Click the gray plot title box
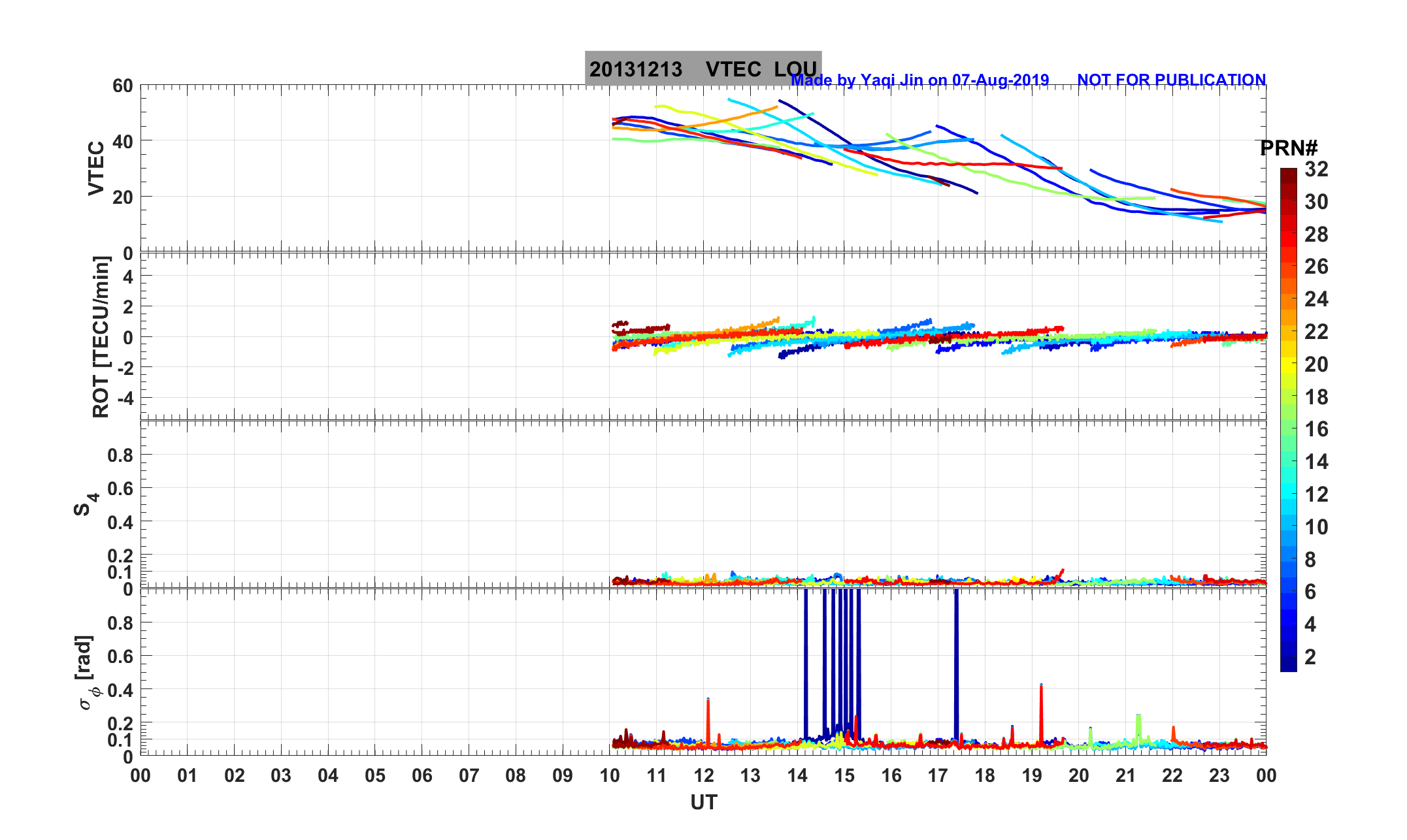This screenshot has height=840, width=1407. pos(703,68)
